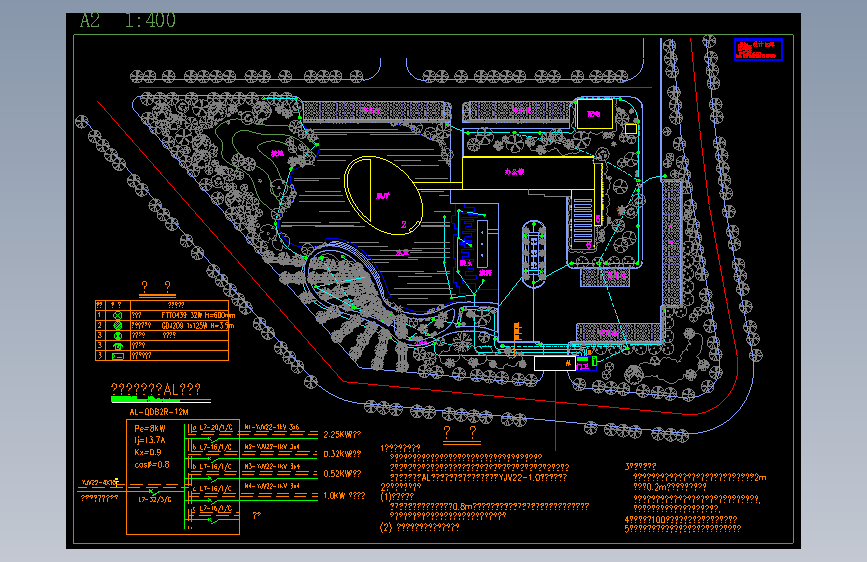The image size is (867, 562).
Task: Select the 2.25KW circuit load label
Action: pyautogui.click(x=342, y=435)
